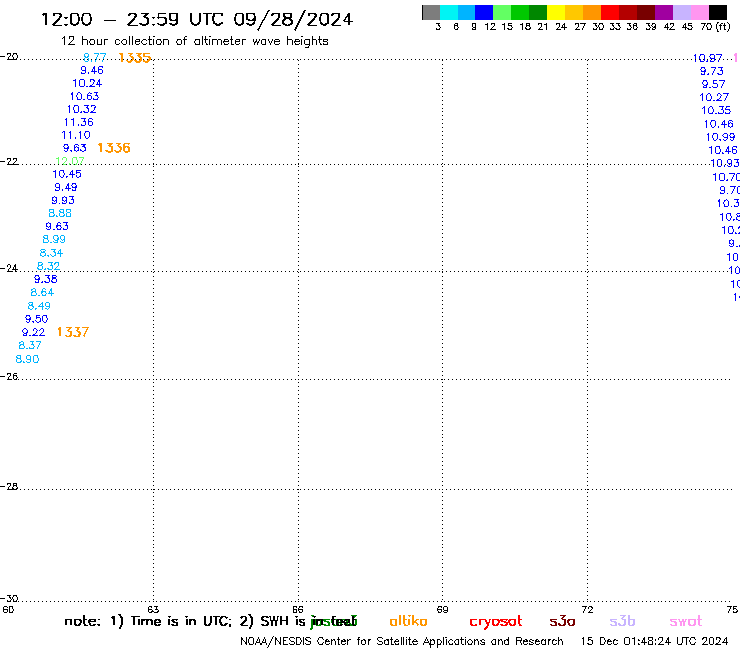
Task: Click the "s3b" satellite legend label
Action: click(622, 621)
